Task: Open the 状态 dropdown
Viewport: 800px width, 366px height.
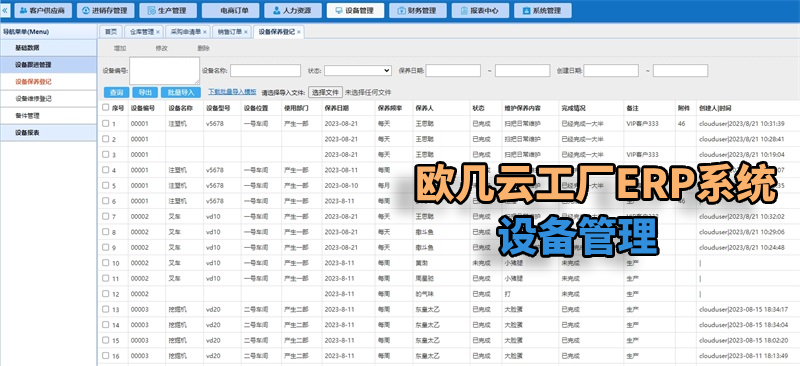Action: click(x=358, y=70)
